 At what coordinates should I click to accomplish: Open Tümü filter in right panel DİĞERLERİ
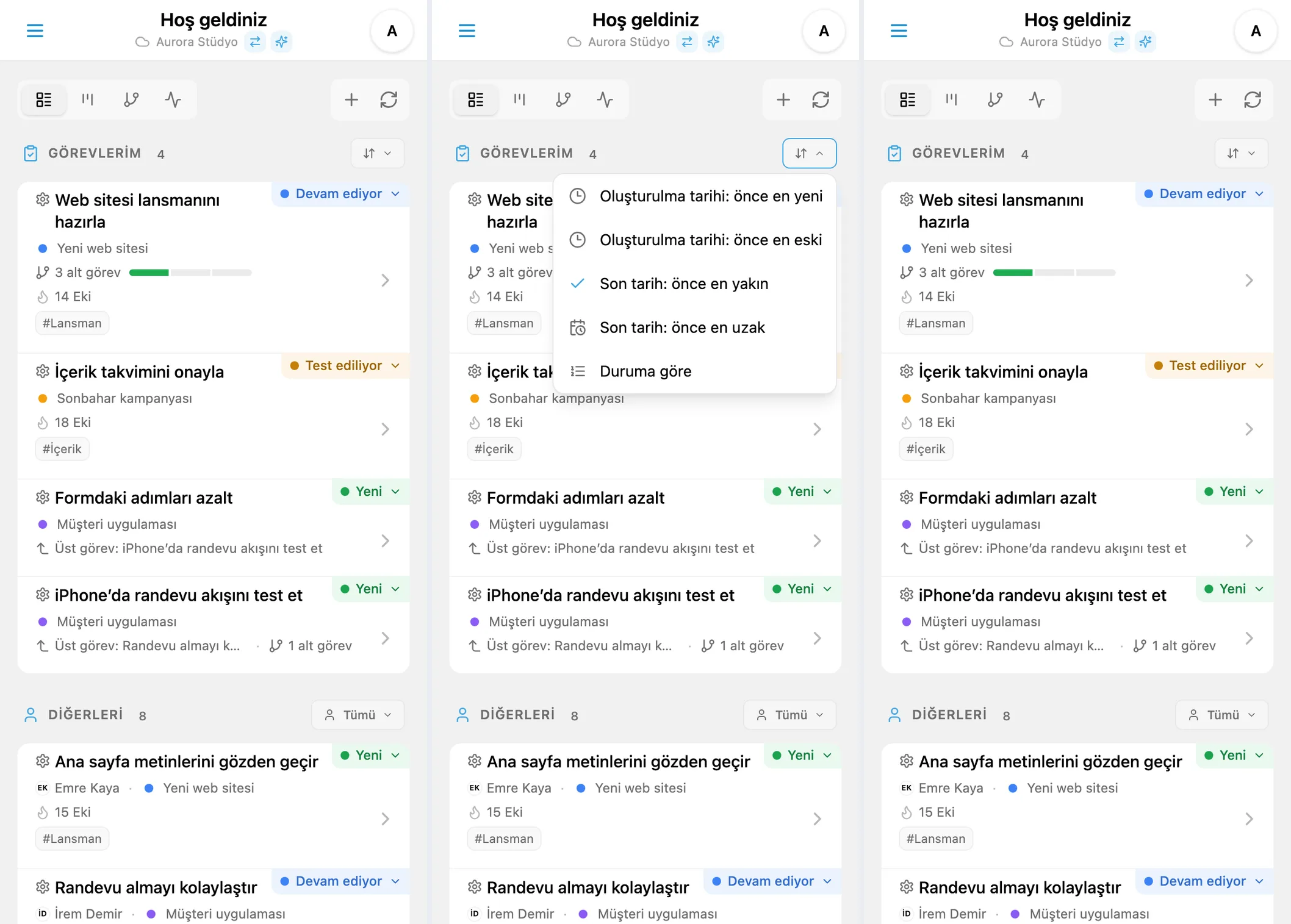(x=1222, y=715)
